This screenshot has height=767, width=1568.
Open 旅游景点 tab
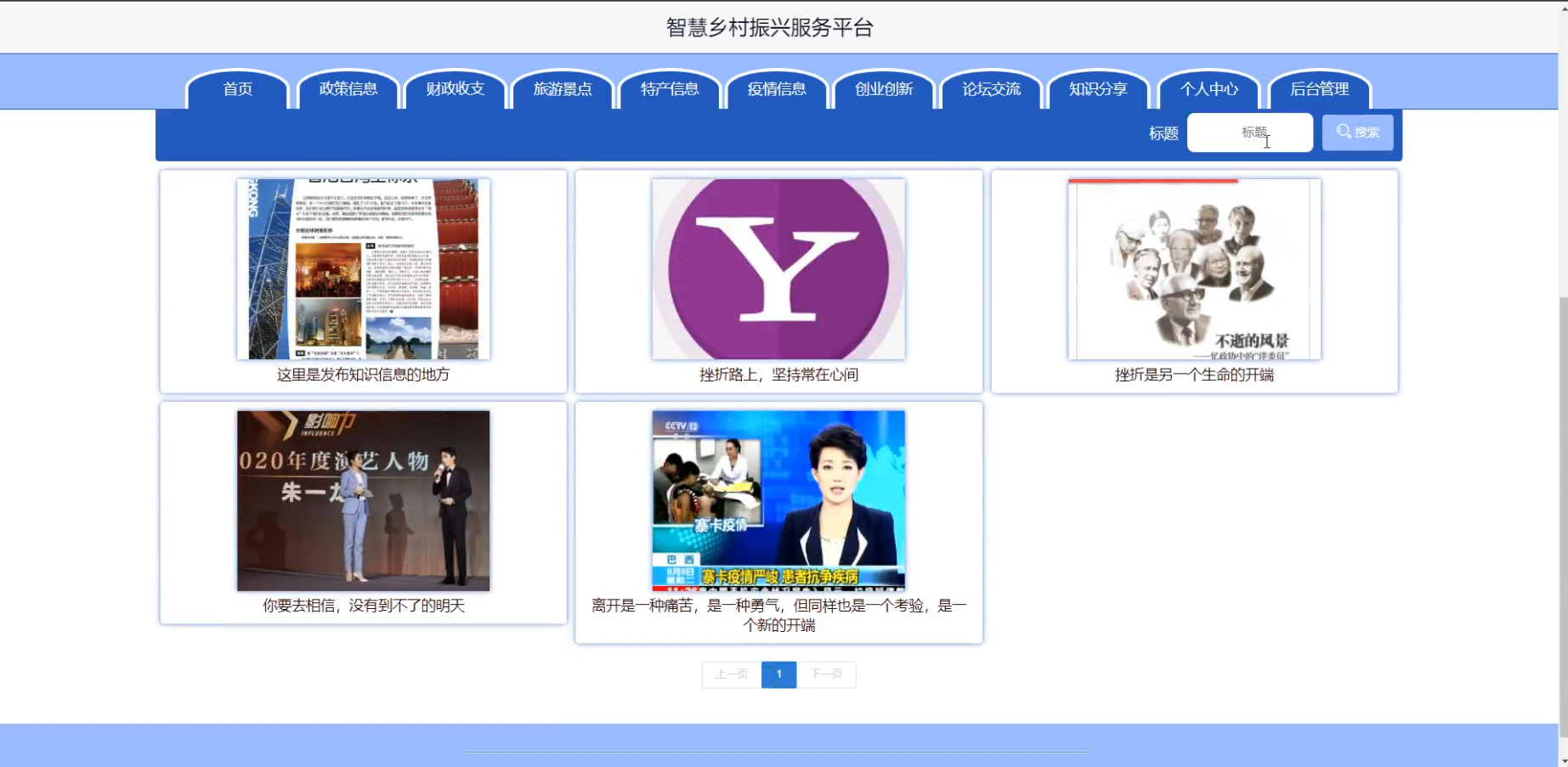click(x=563, y=89)
